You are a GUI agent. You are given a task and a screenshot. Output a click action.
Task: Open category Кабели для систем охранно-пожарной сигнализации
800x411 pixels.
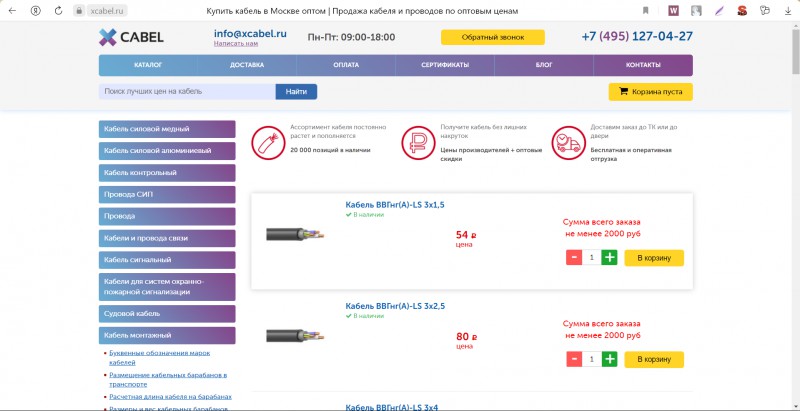167,287
